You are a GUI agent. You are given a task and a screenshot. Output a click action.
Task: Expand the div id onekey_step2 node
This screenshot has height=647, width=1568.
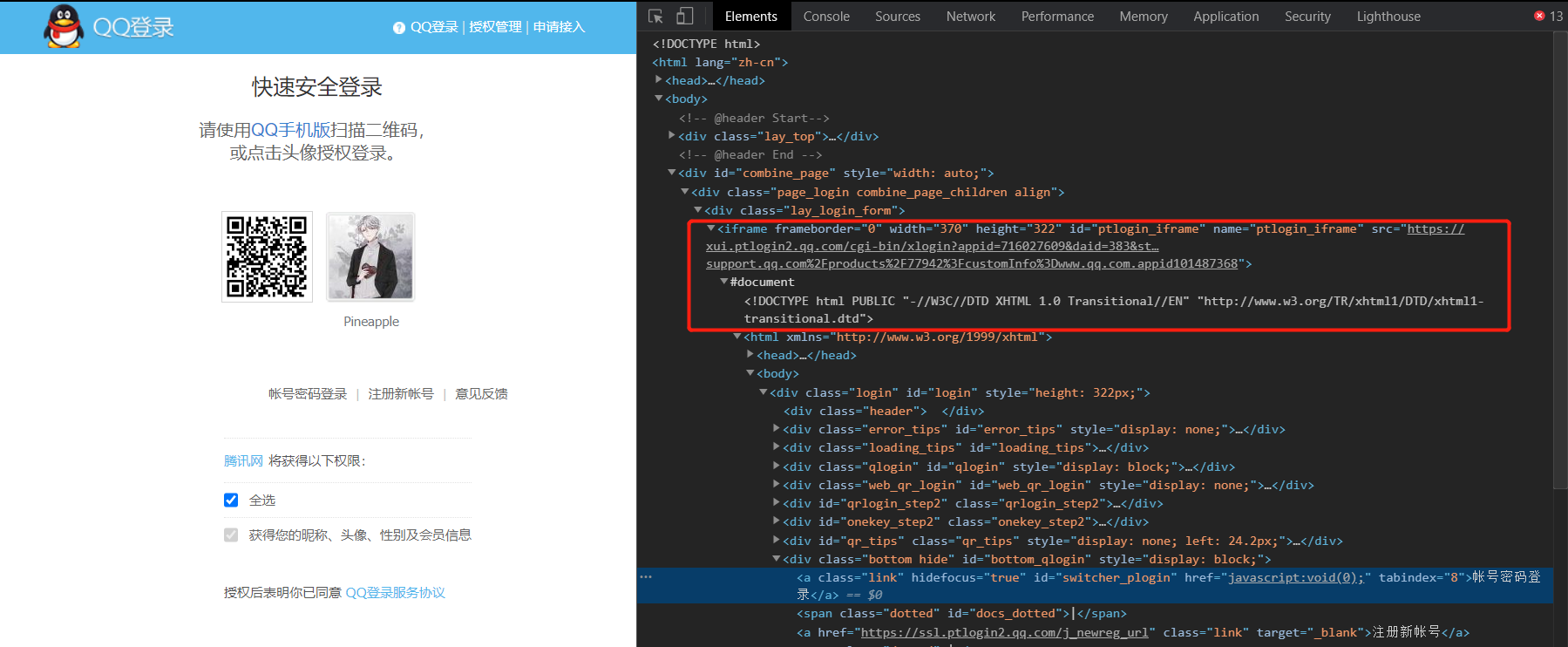[x=777, y=521]
